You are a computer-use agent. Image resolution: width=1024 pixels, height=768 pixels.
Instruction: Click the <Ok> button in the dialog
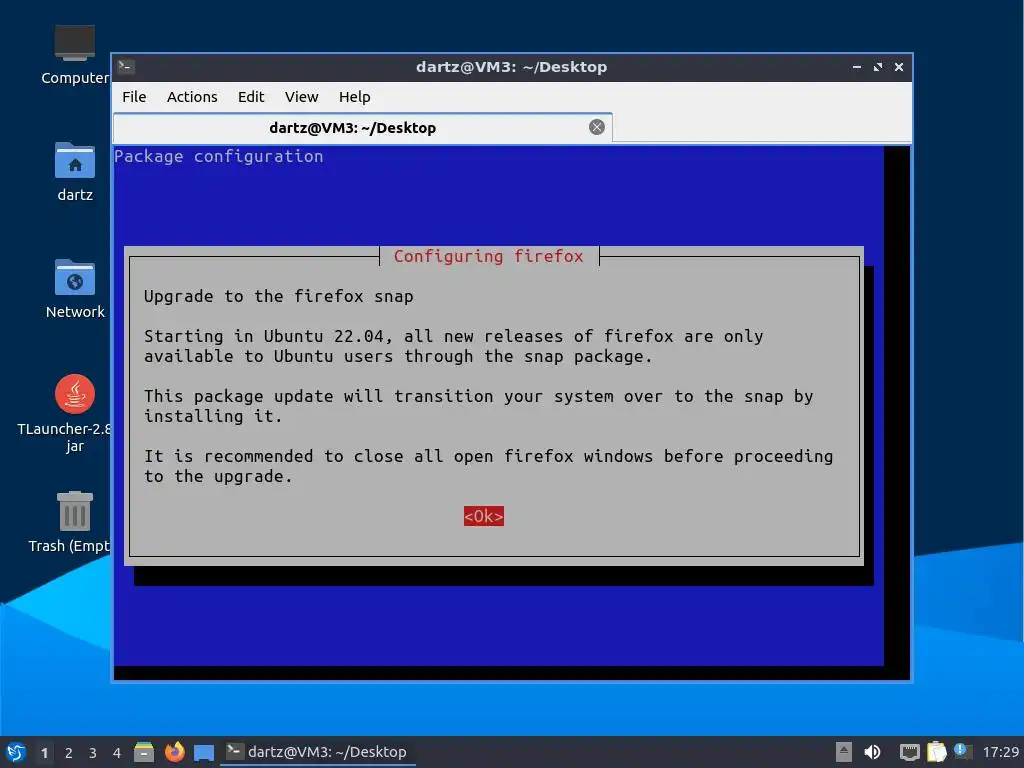483,516
